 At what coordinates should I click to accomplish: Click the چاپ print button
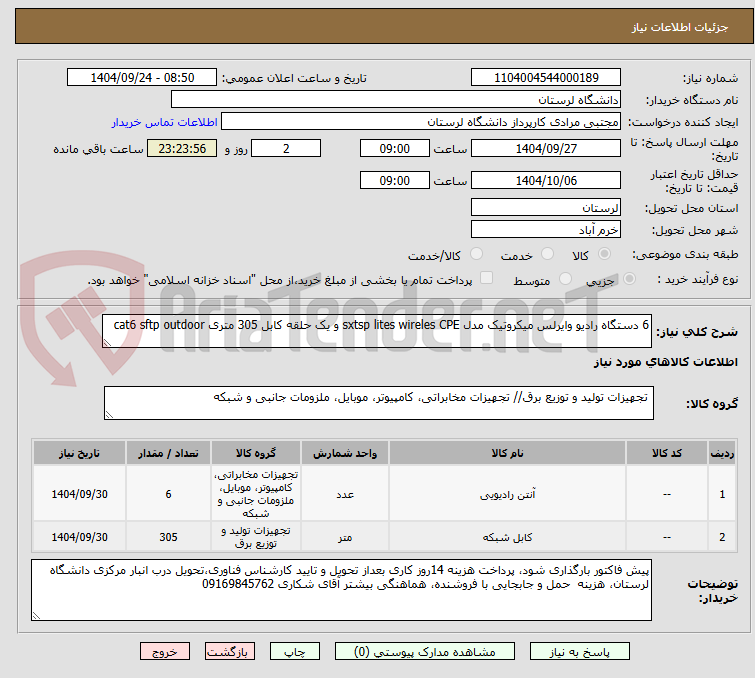pyautogui.click(x=295, y=652)
